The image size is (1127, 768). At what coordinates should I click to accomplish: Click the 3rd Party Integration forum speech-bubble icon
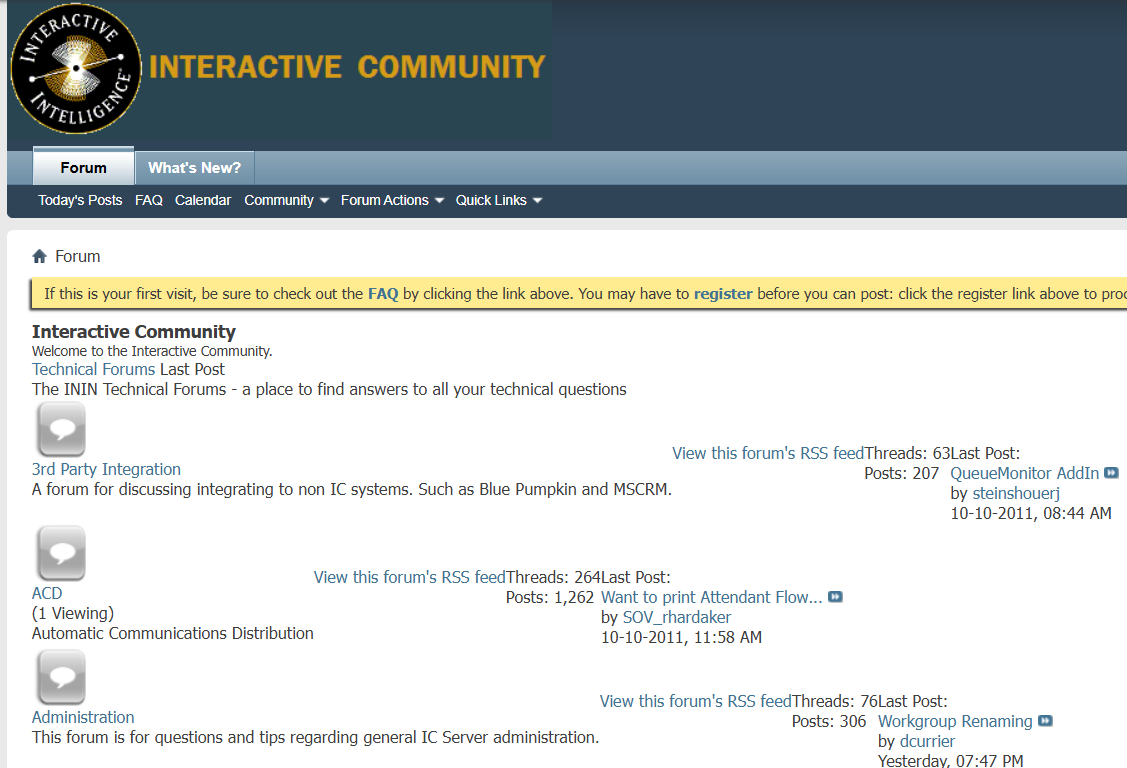tap(62, 429)
